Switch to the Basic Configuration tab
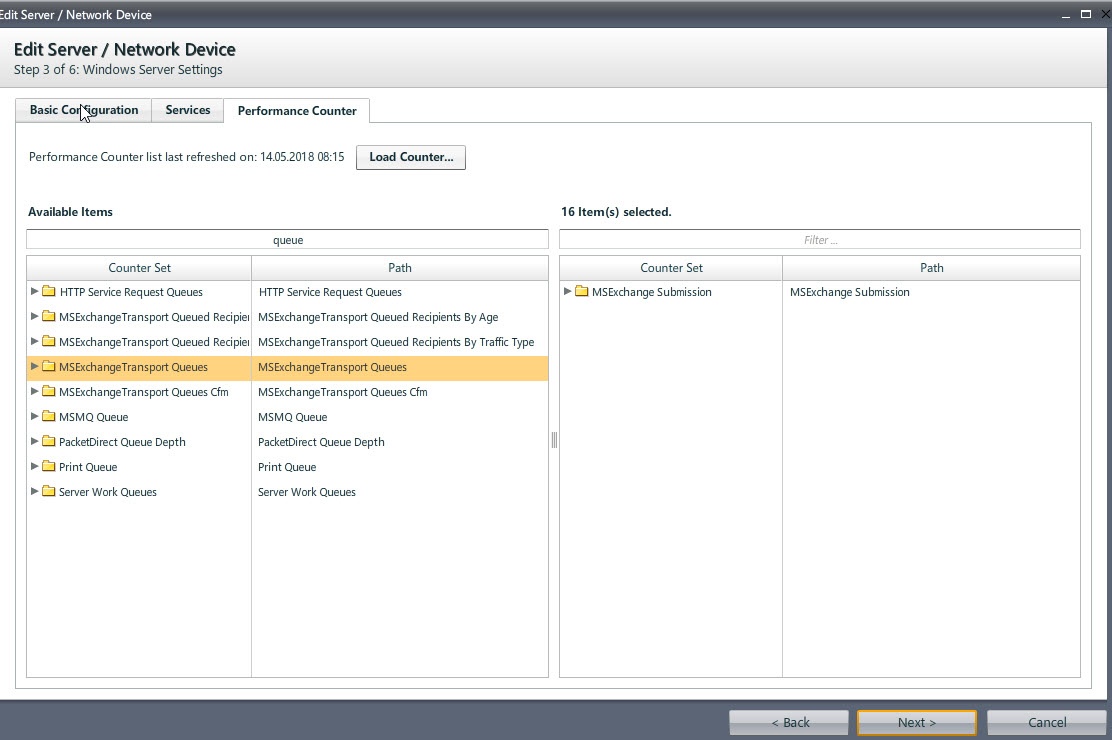 pyautogui.click(x=84, y=110)
